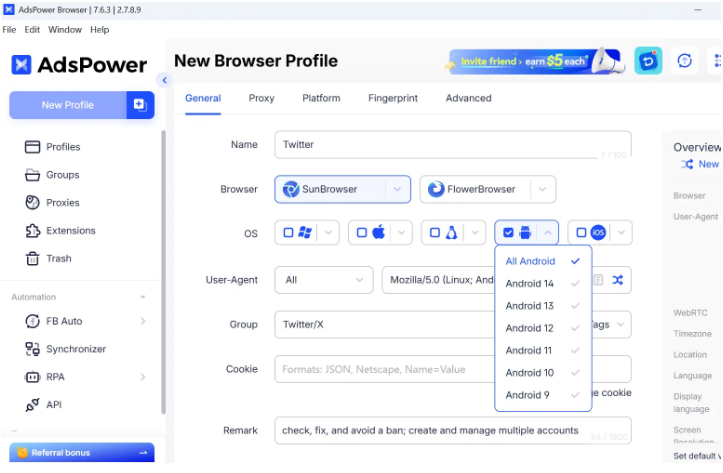Expand macOS version dropdown arrow
Viewport: 723px width, 473px height.
point(401,233)
